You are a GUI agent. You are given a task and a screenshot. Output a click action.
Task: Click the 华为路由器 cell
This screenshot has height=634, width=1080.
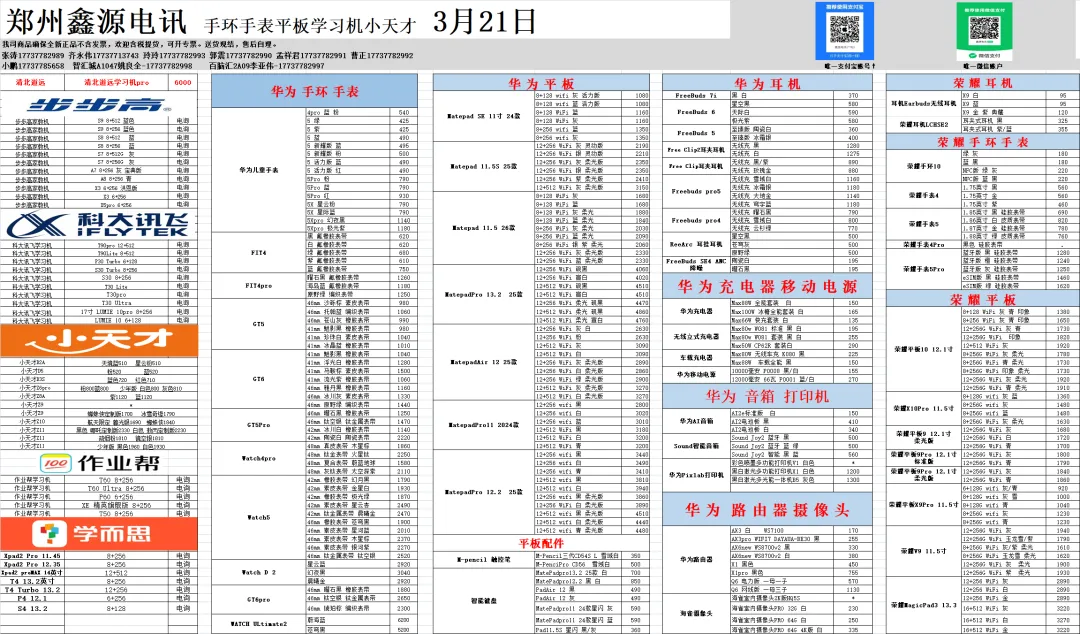tap(696, 559)
